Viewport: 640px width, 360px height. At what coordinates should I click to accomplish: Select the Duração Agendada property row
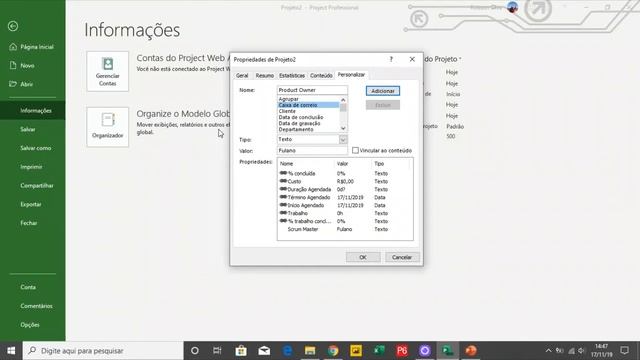tap(344, 189)
